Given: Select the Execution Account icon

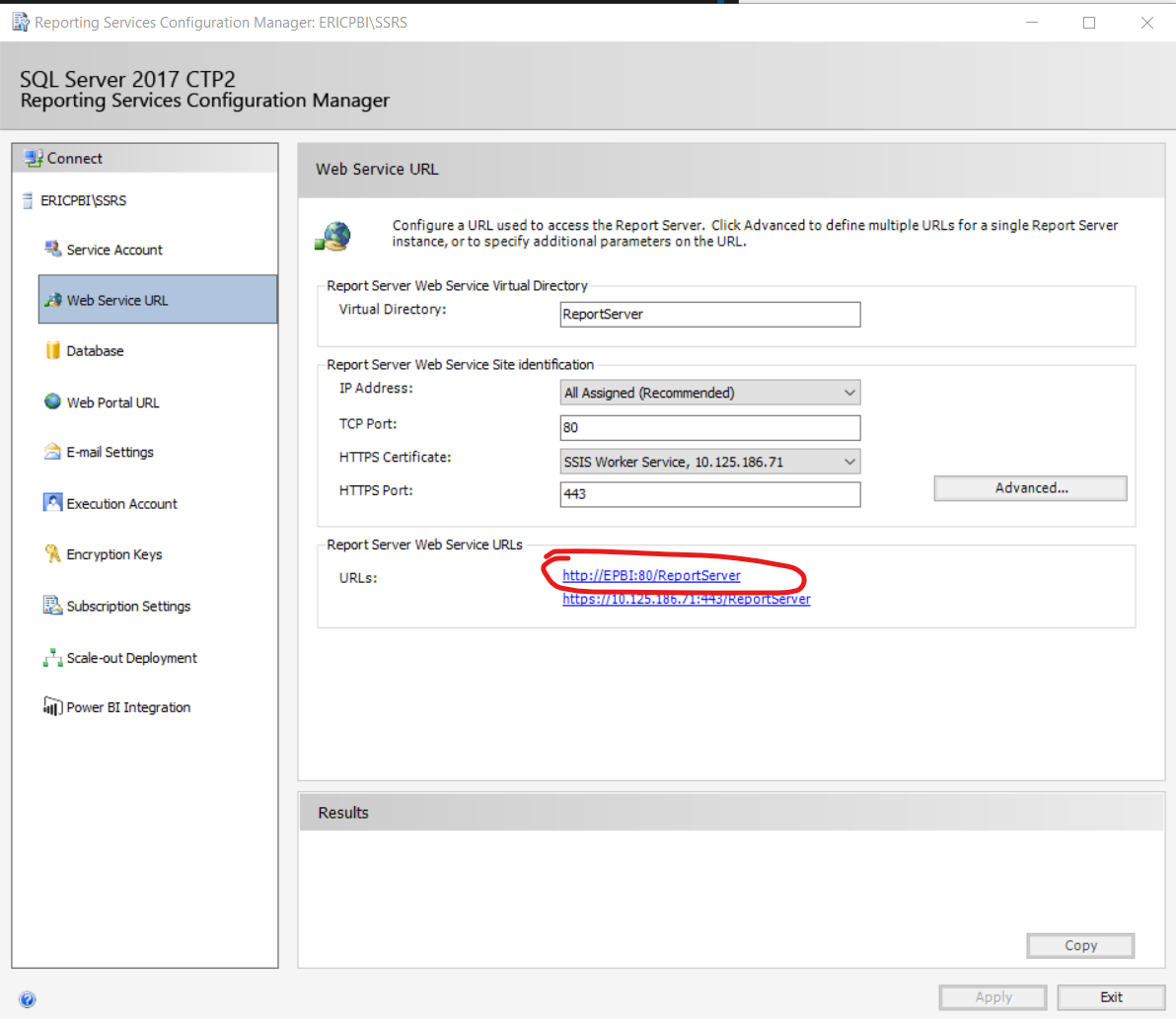Looking at the screenshot, I should tap(52, 503).
